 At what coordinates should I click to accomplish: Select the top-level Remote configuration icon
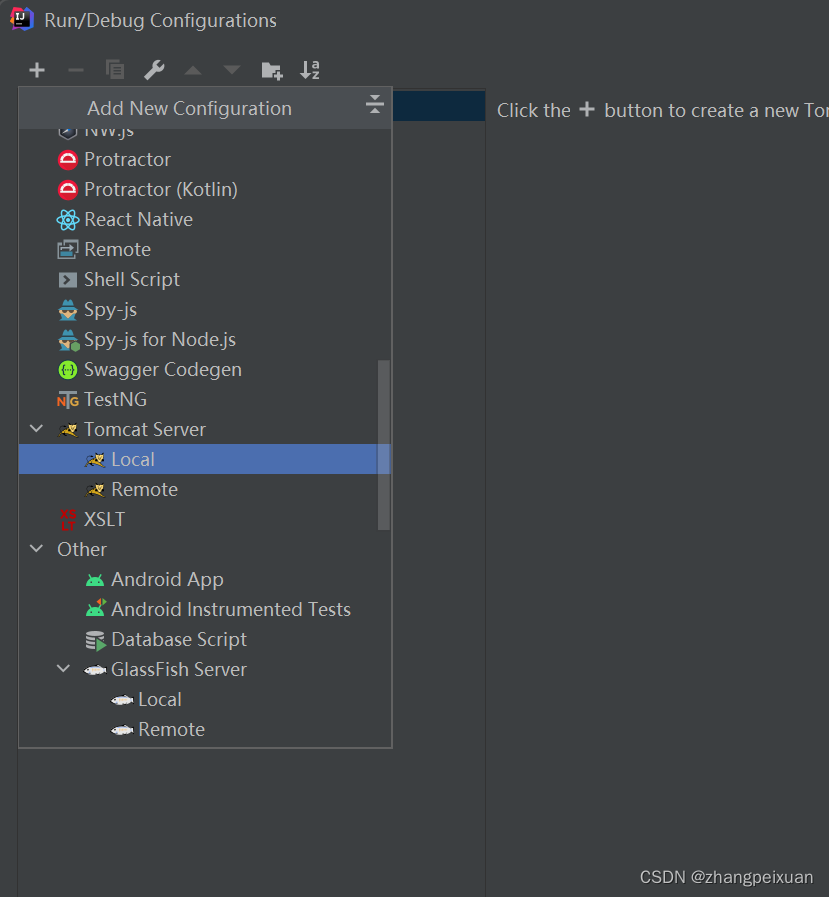[68, 249]
